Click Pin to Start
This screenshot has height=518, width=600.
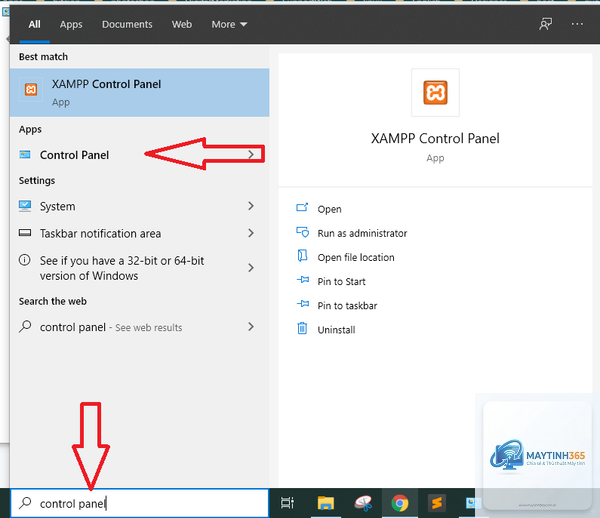click(x=341, y=282)
